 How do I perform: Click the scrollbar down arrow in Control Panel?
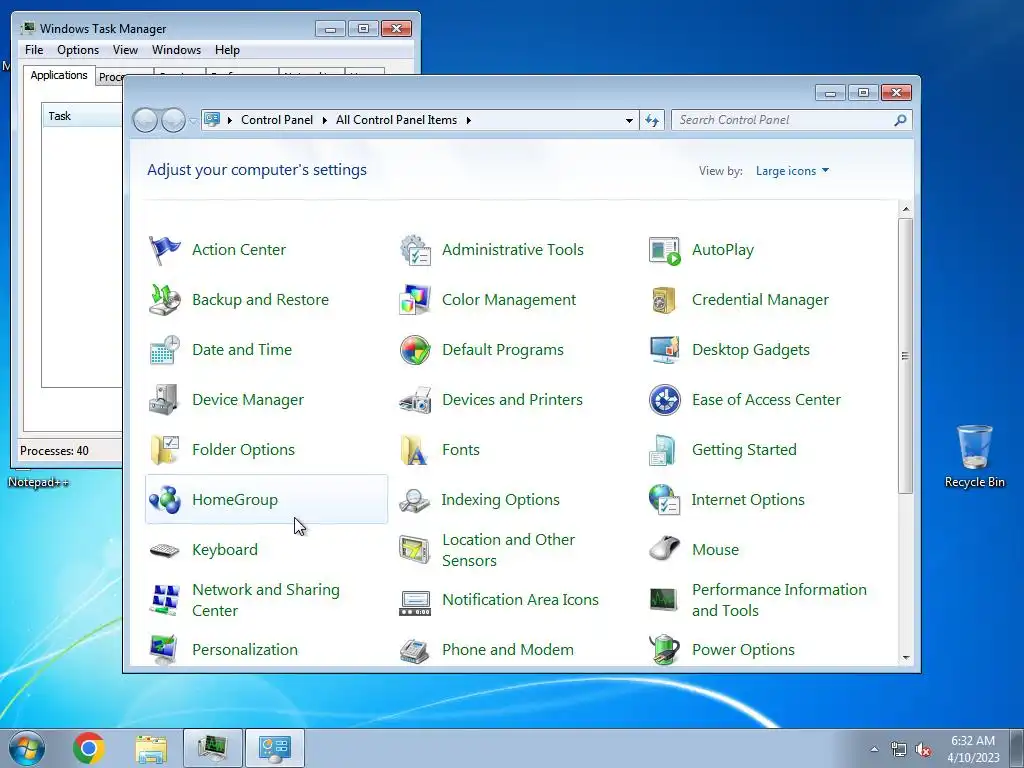click(906, 658)
